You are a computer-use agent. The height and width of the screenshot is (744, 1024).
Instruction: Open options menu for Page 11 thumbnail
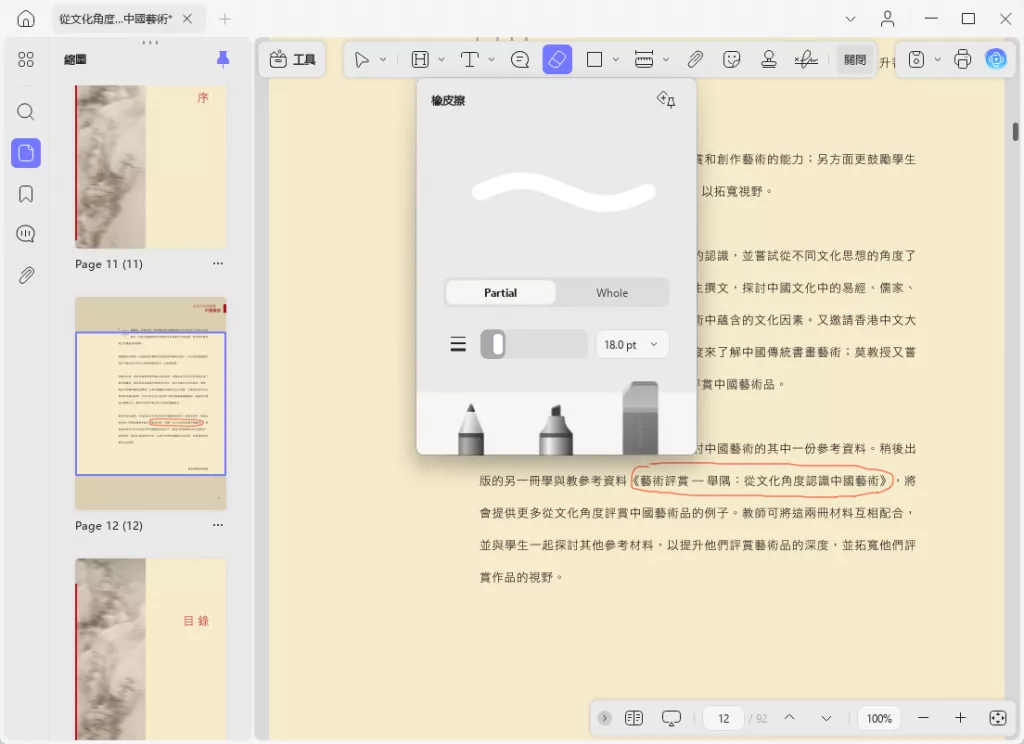click(217, 264)
